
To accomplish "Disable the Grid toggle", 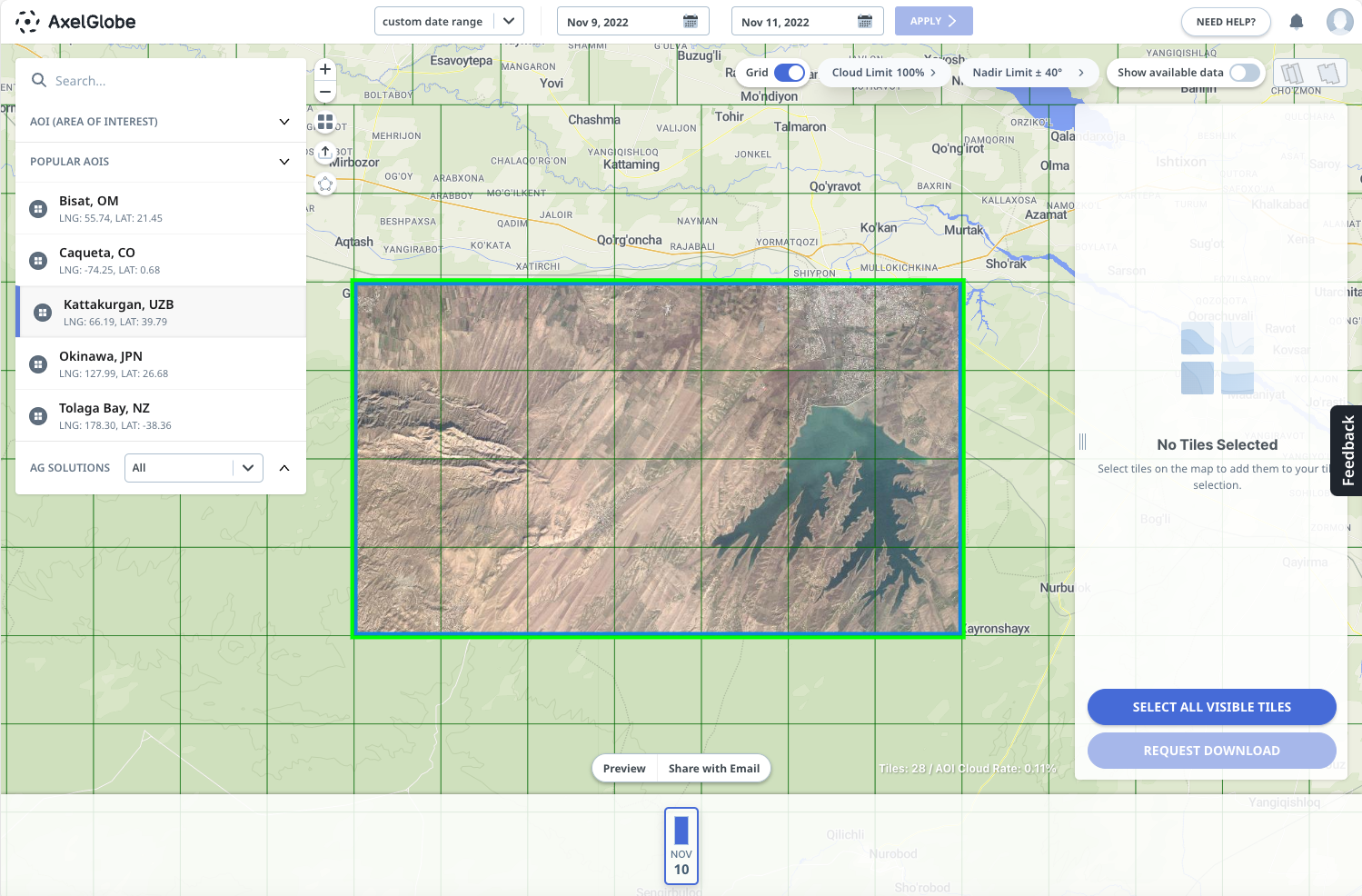I will (x=789, y=73).
